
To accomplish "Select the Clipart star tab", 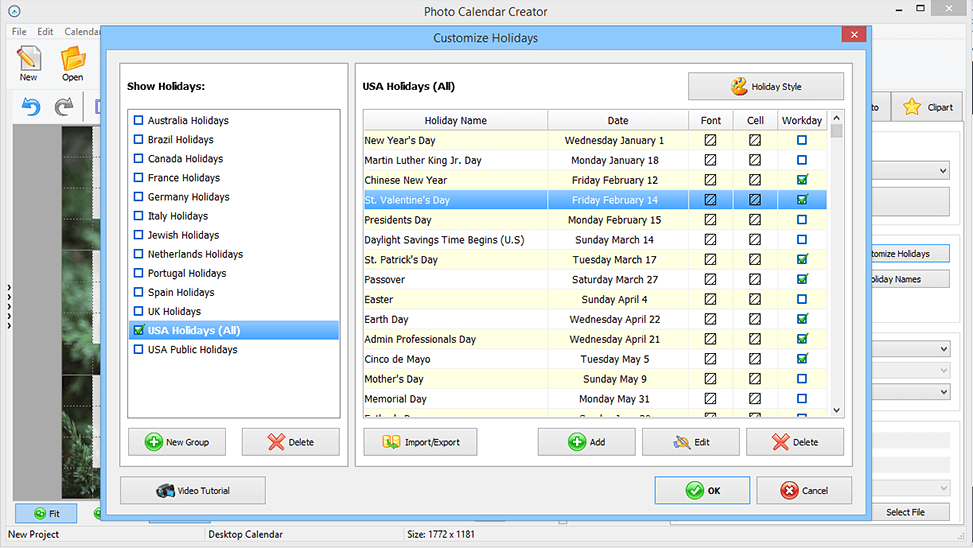I will 927,107.
